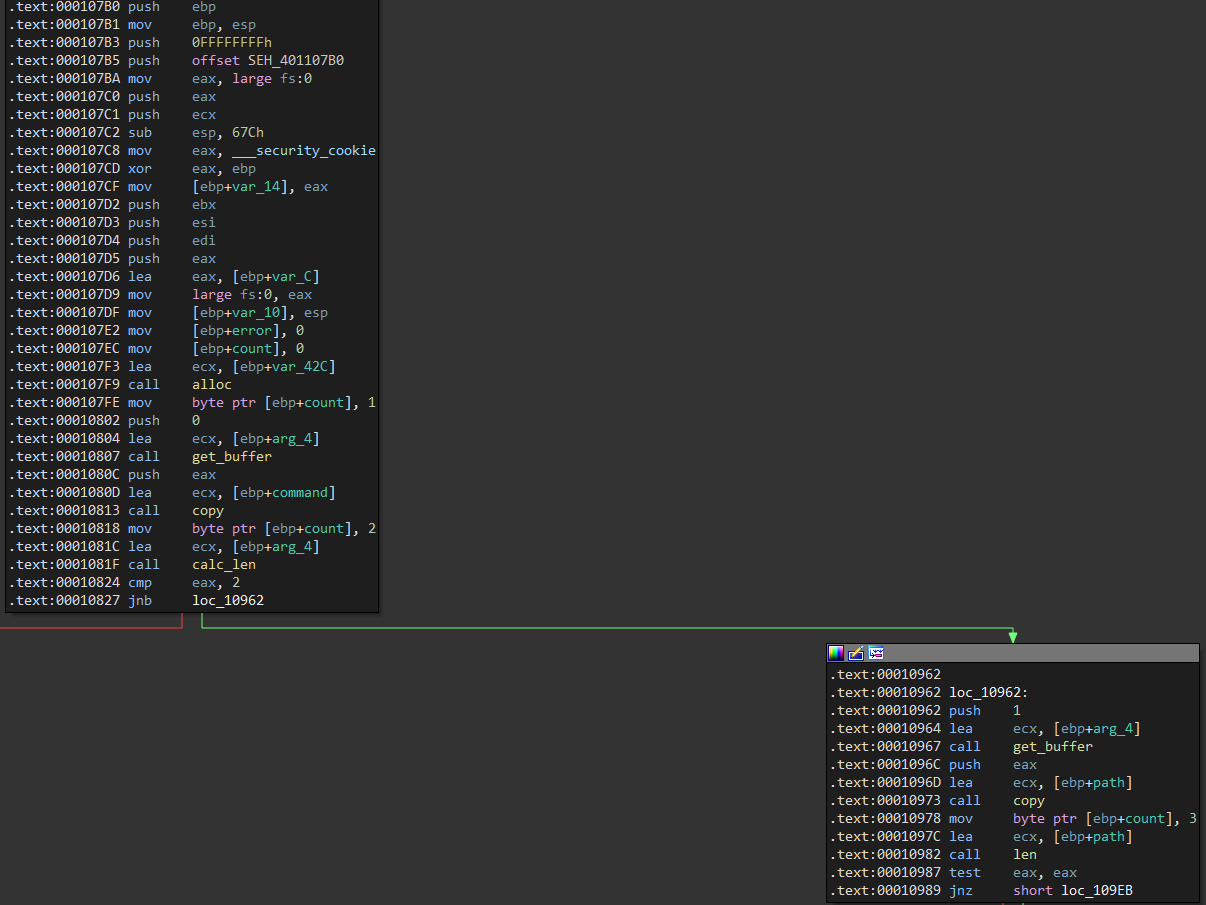Click '[ebp+var_10], esp' operand
The width and height of the screenshot is (1206, 905).
point(260,313)
